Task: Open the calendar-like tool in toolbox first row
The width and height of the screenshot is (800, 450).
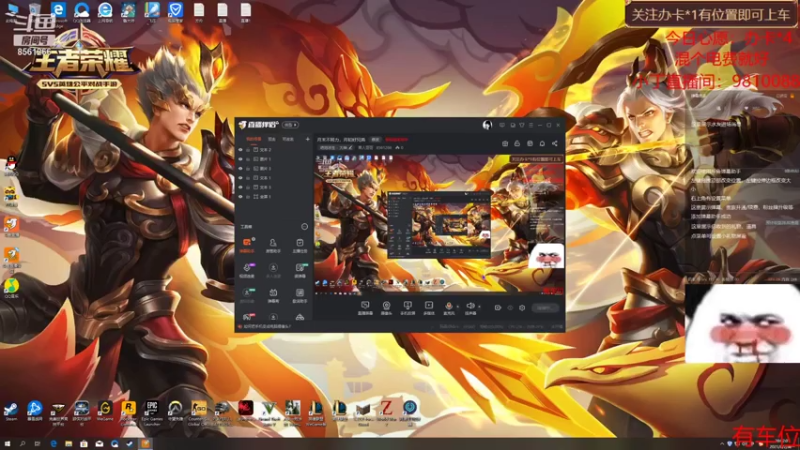Action: [x=300, y=244]
